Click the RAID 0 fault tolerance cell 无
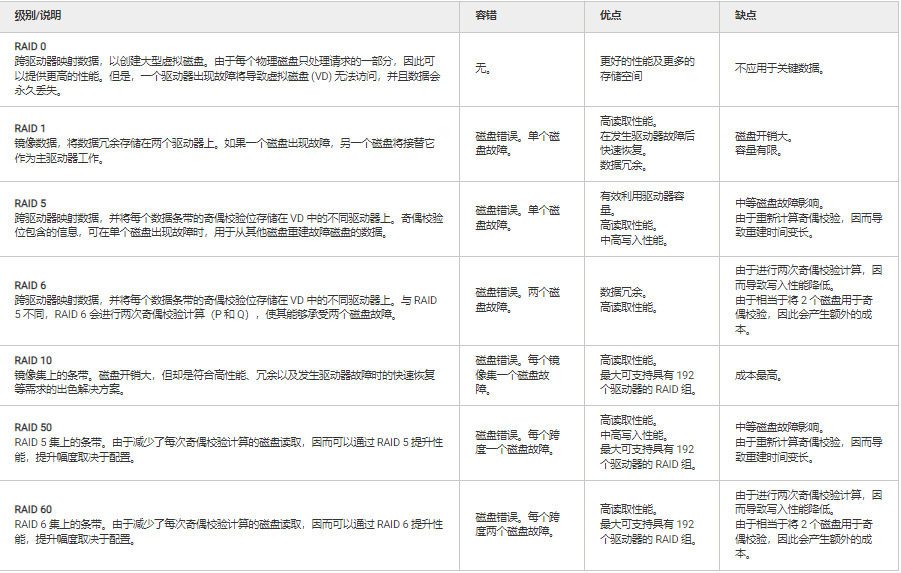The height and width of the screenshot is (573, 901). 483,68
